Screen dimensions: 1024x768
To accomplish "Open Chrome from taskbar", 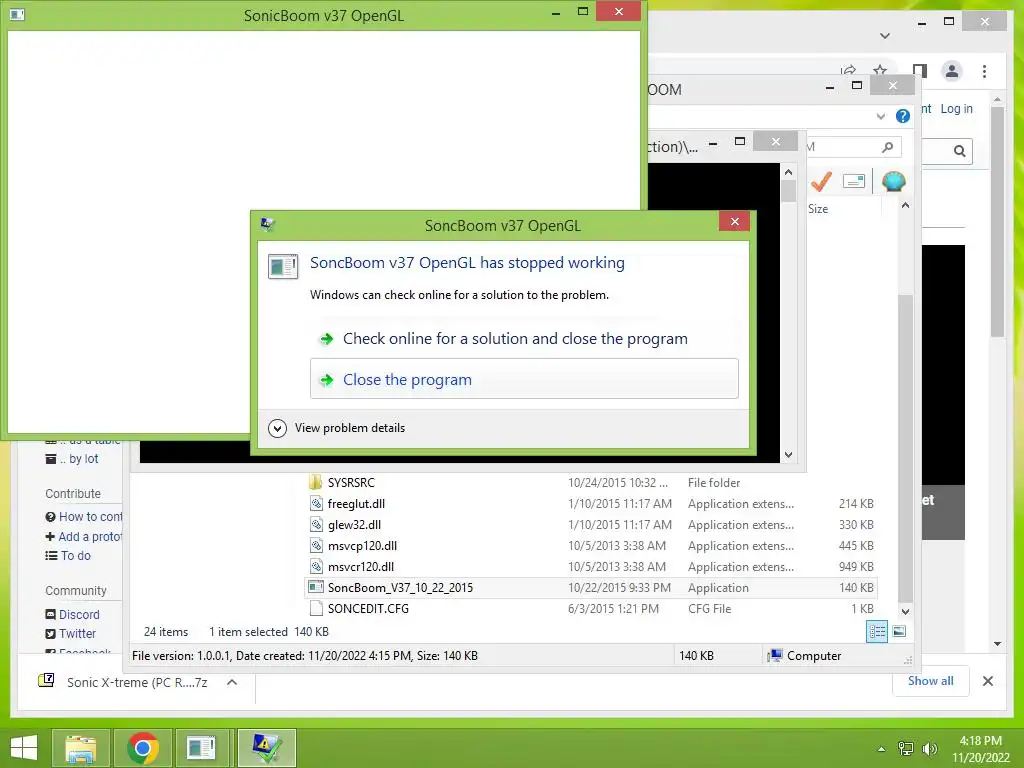I will pyautogui.click(x=143, y=748).
